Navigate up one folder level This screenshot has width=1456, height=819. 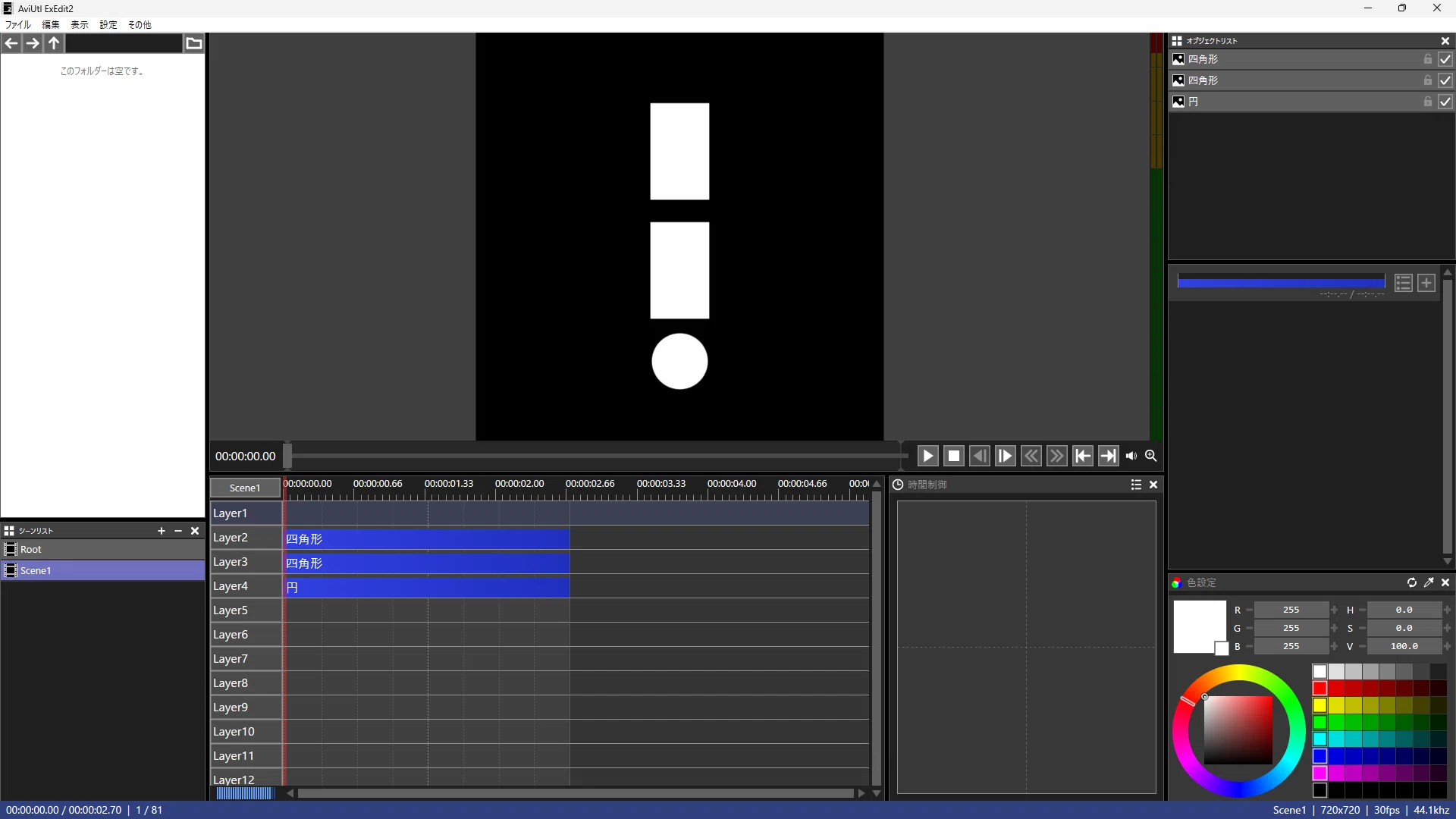54,43
